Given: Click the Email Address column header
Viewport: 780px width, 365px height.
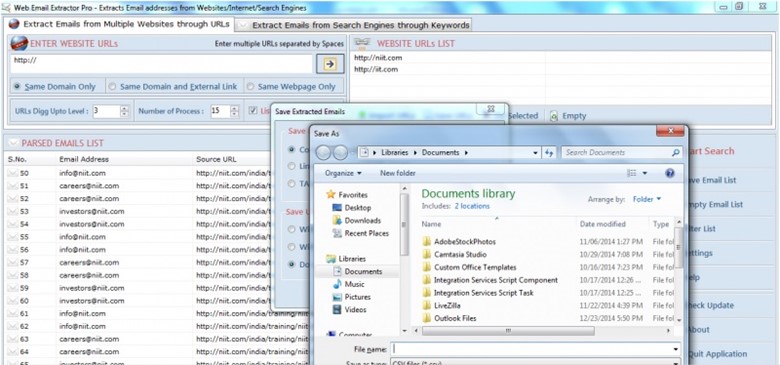Looking at the screenshot, I should 84,160.
